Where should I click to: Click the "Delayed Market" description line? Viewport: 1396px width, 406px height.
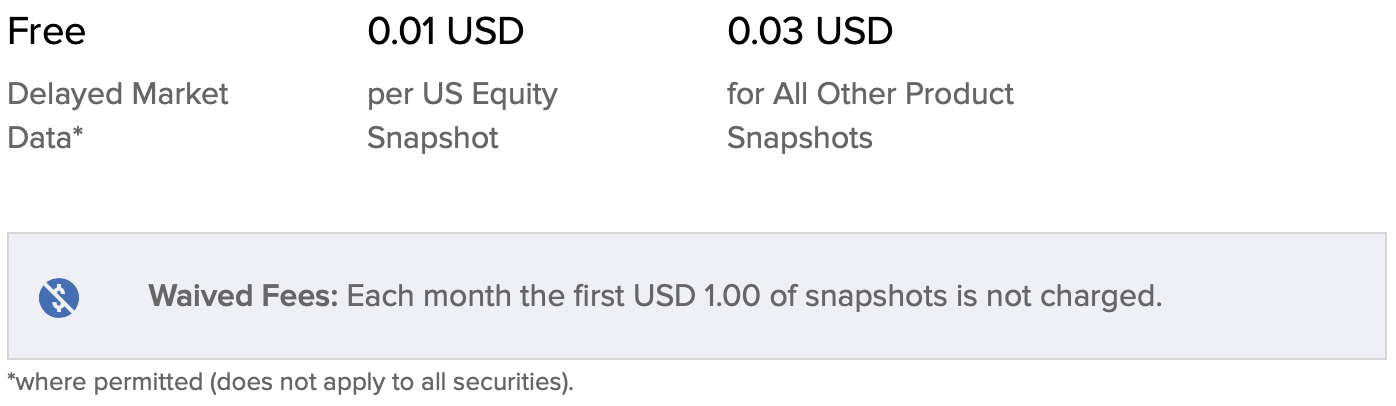118,94
